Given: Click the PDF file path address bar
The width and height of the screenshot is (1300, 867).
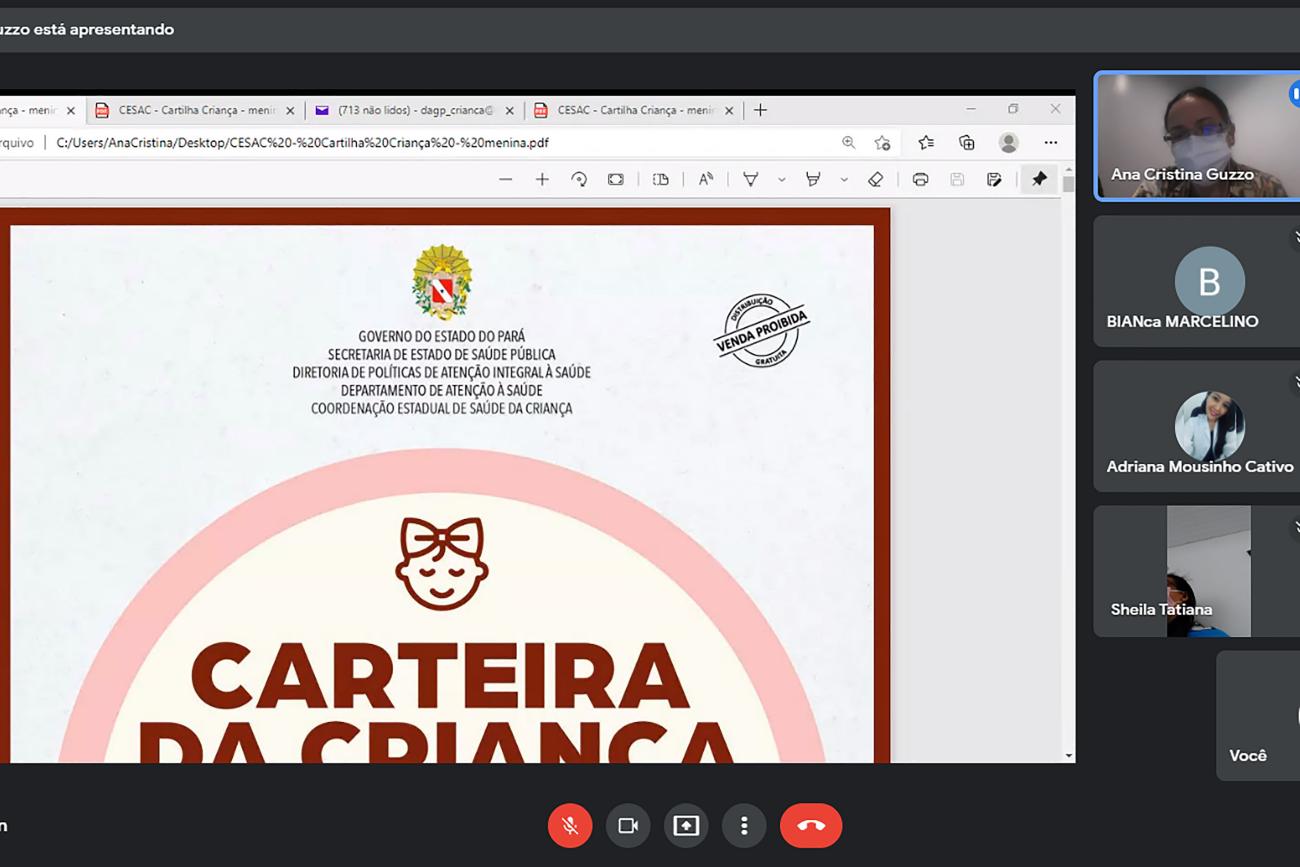Looking at the screenshot, I should 400,143.
